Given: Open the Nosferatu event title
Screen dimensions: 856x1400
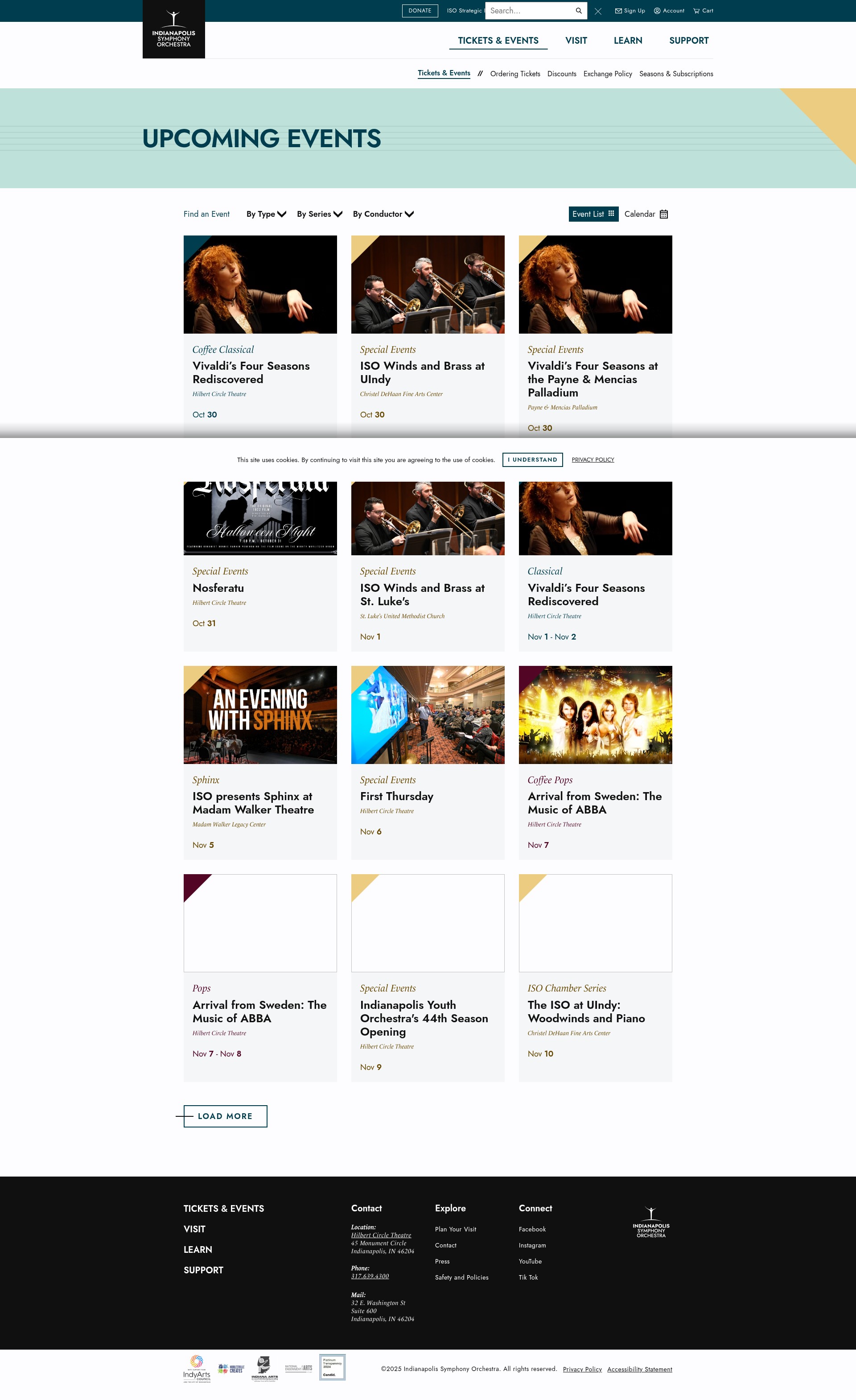Looking at the screenshot, I should (218, 588).
